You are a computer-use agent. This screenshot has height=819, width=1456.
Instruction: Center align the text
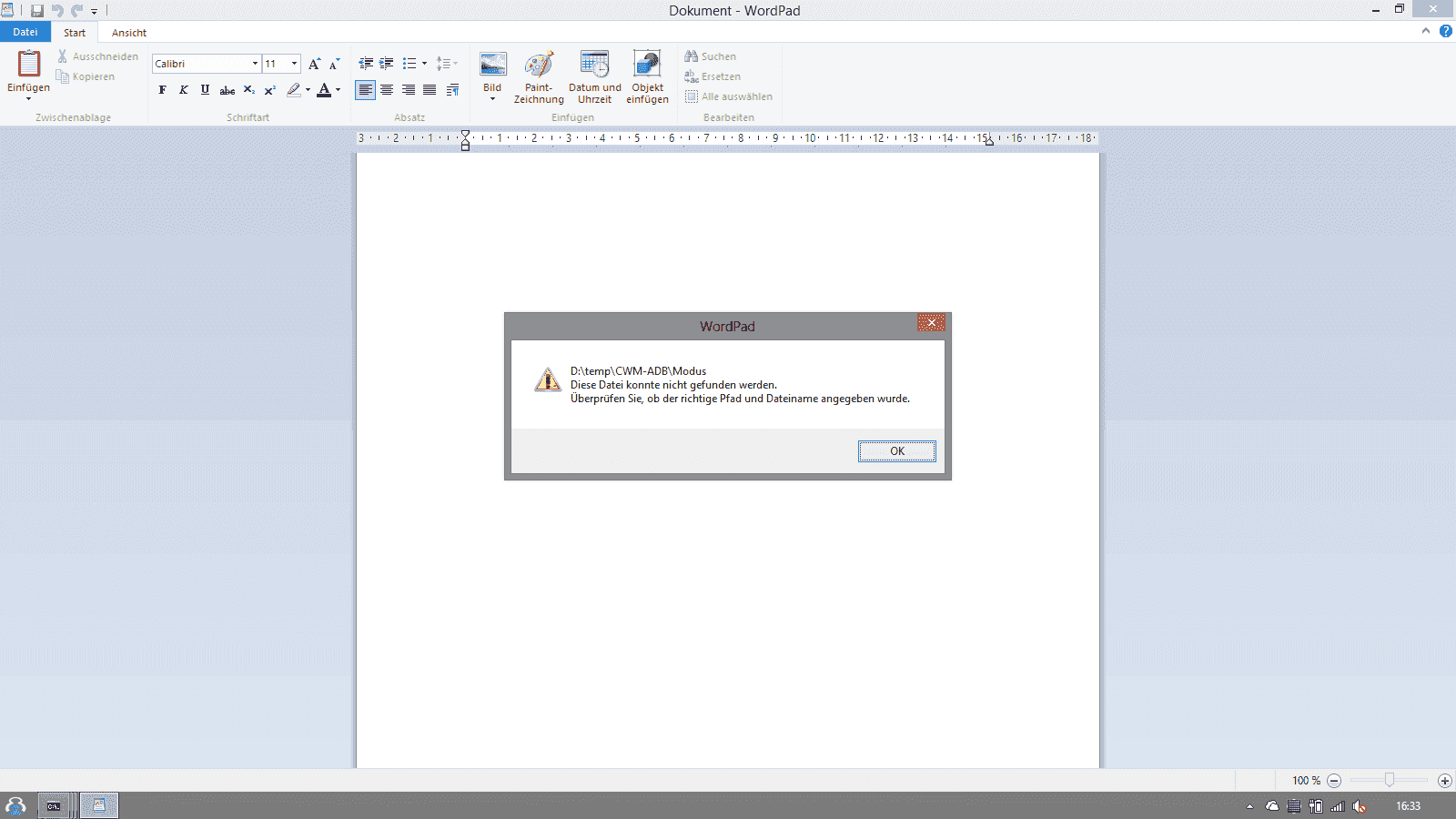(387, 90)
